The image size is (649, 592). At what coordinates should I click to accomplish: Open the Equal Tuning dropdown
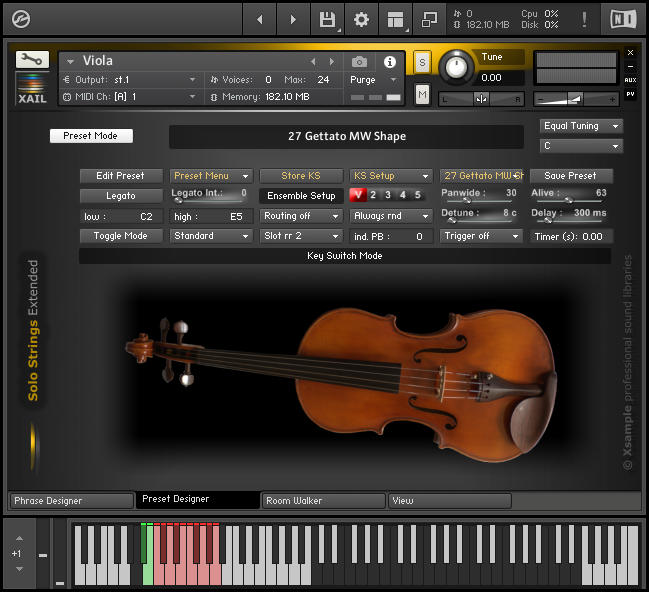click(x=581, y=126)
